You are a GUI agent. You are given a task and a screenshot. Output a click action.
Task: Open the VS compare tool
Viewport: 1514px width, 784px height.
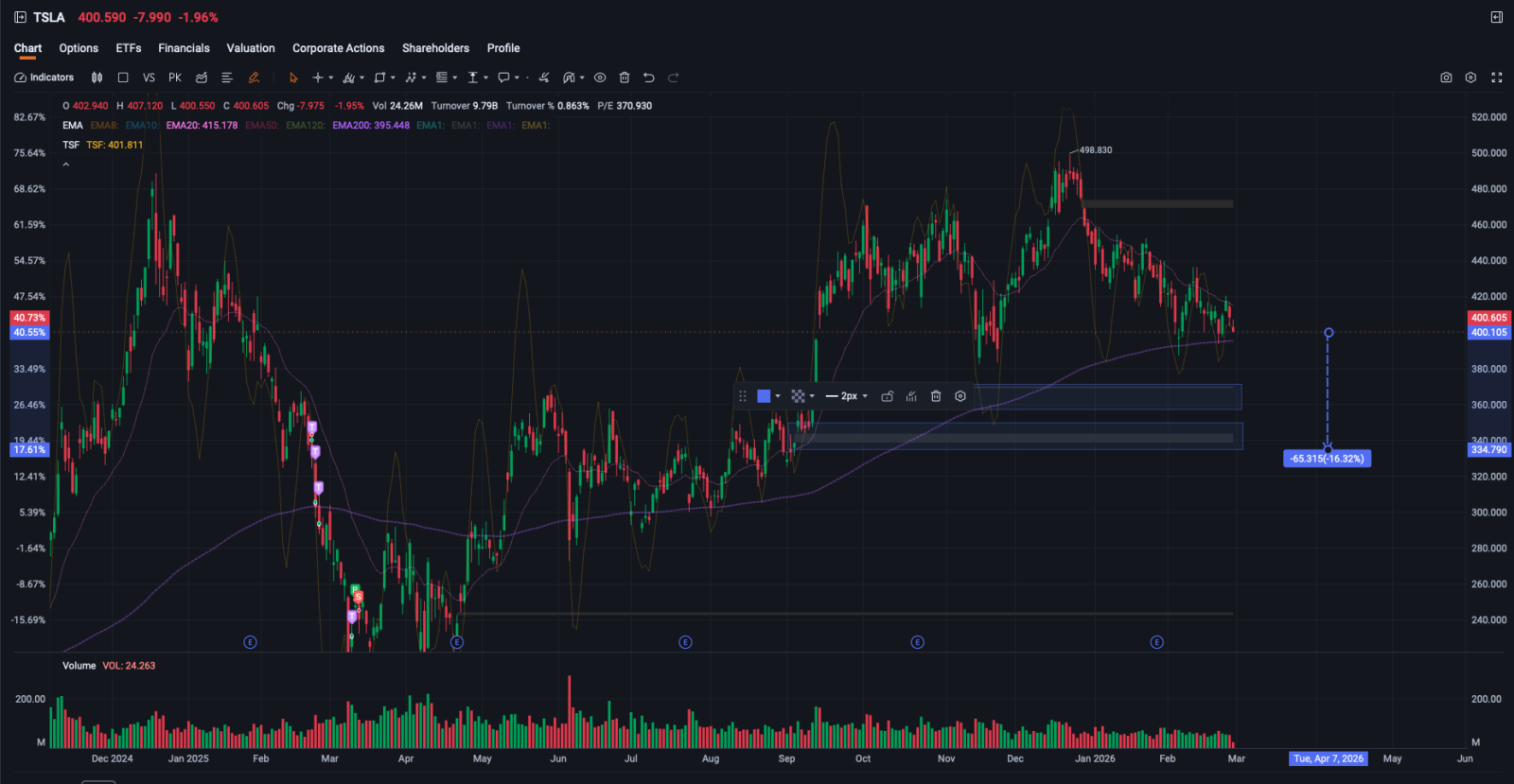tap(149, 78)
